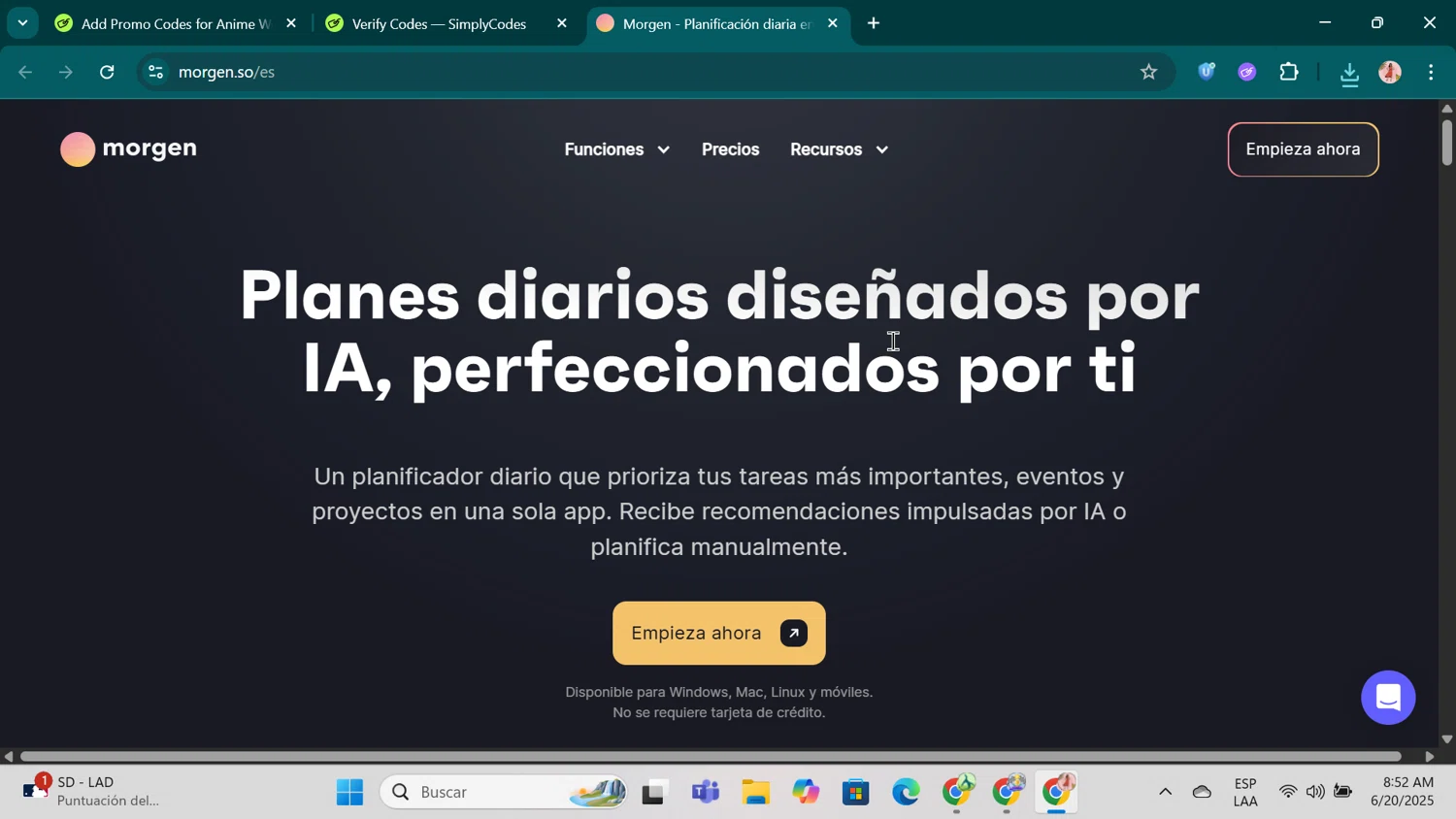Open the Windows Start menu
The height and width of the screenshot is (819, 1456).
coord(349,792)
